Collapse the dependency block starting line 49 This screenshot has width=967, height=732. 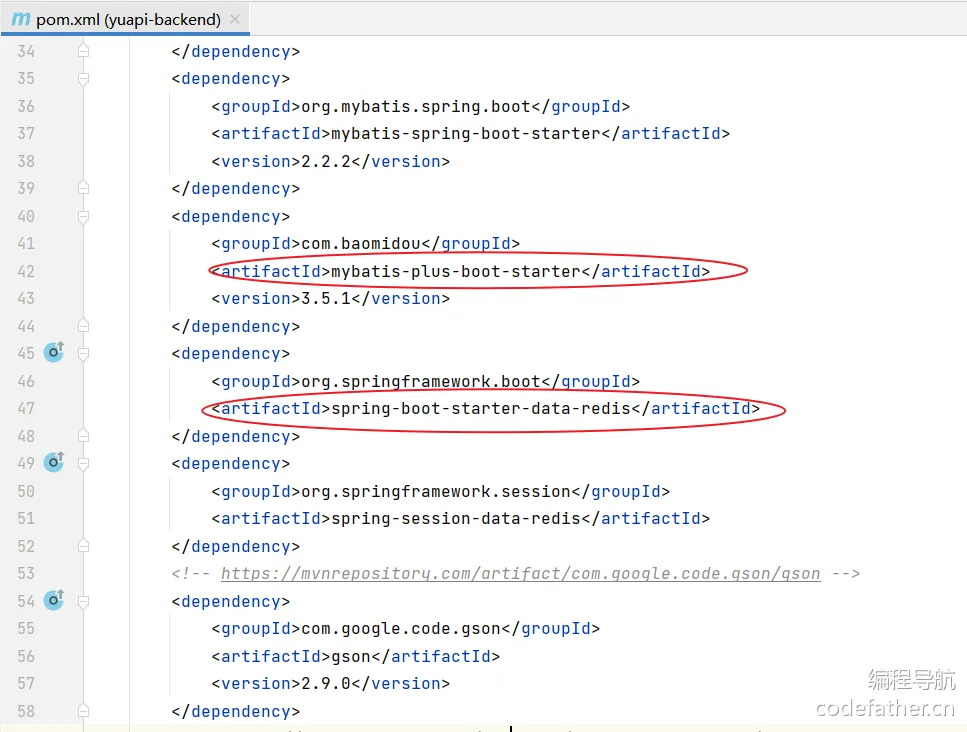(84, 463)
